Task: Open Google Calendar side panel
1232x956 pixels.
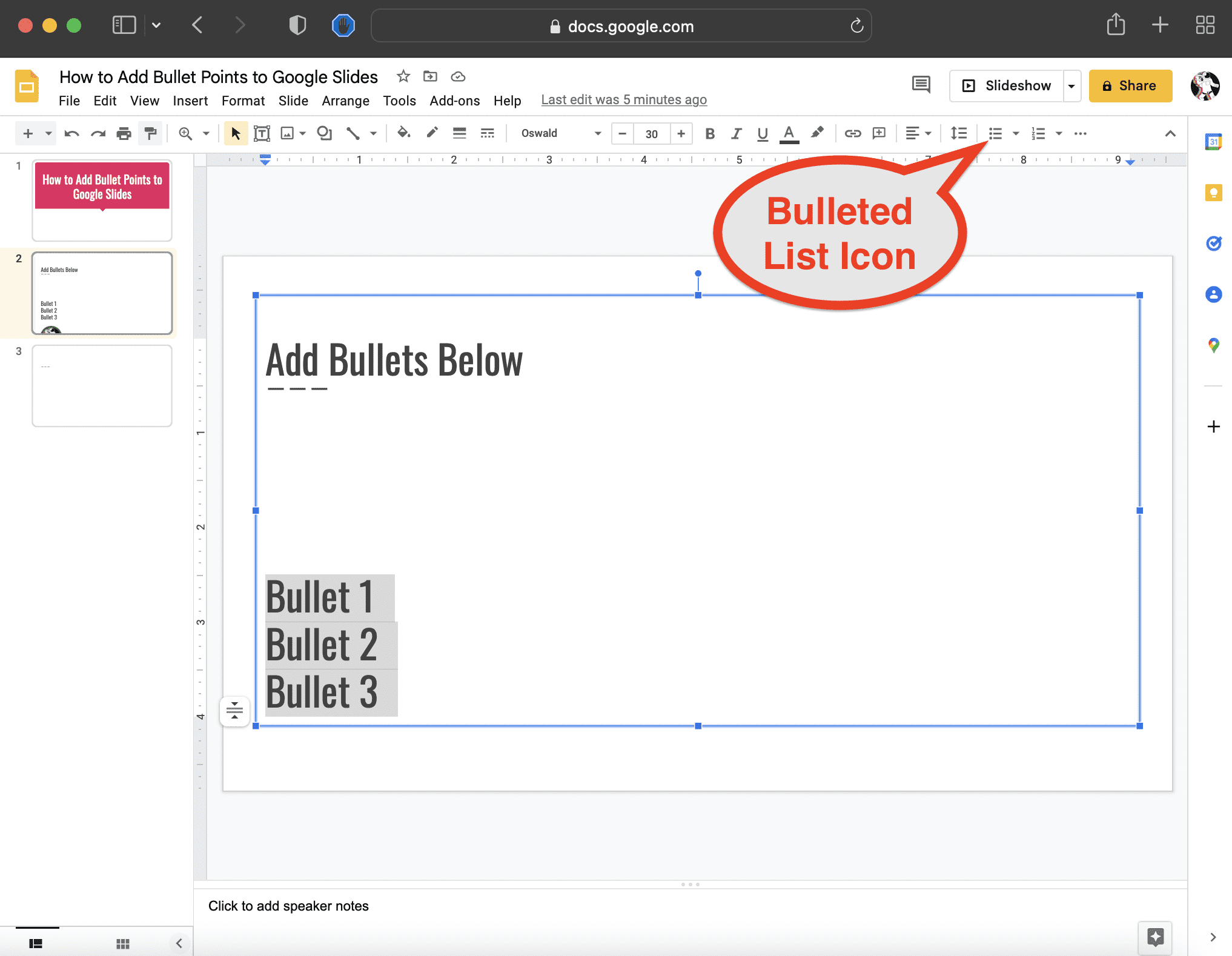Action: [1213, 142]
